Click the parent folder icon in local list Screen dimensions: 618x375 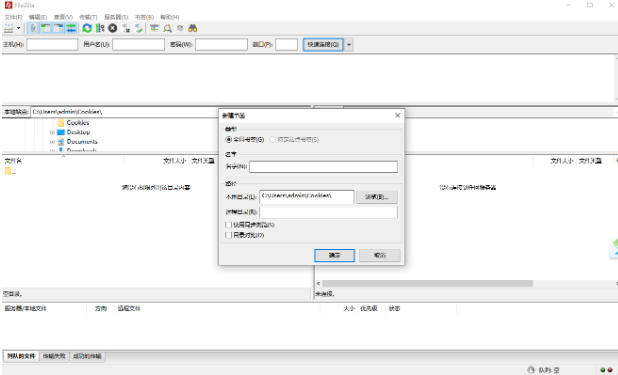(7, 171)
